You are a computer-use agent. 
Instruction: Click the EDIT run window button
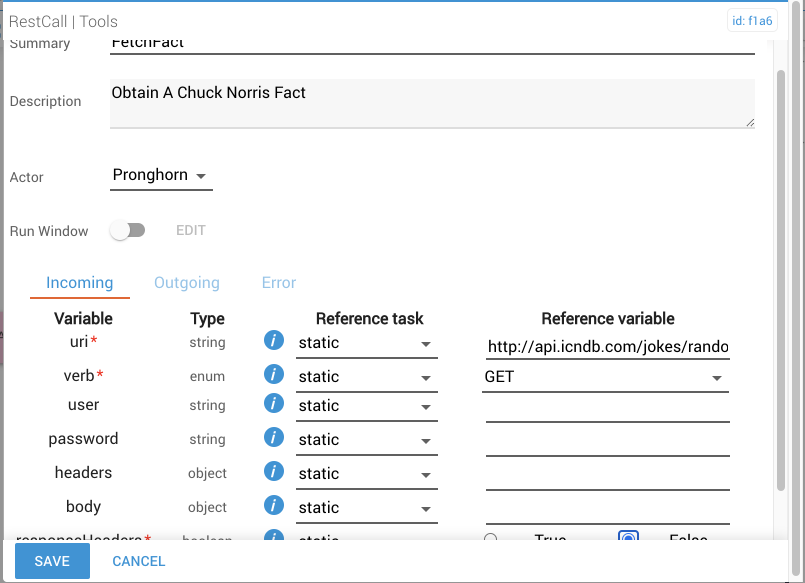[190, 230]
